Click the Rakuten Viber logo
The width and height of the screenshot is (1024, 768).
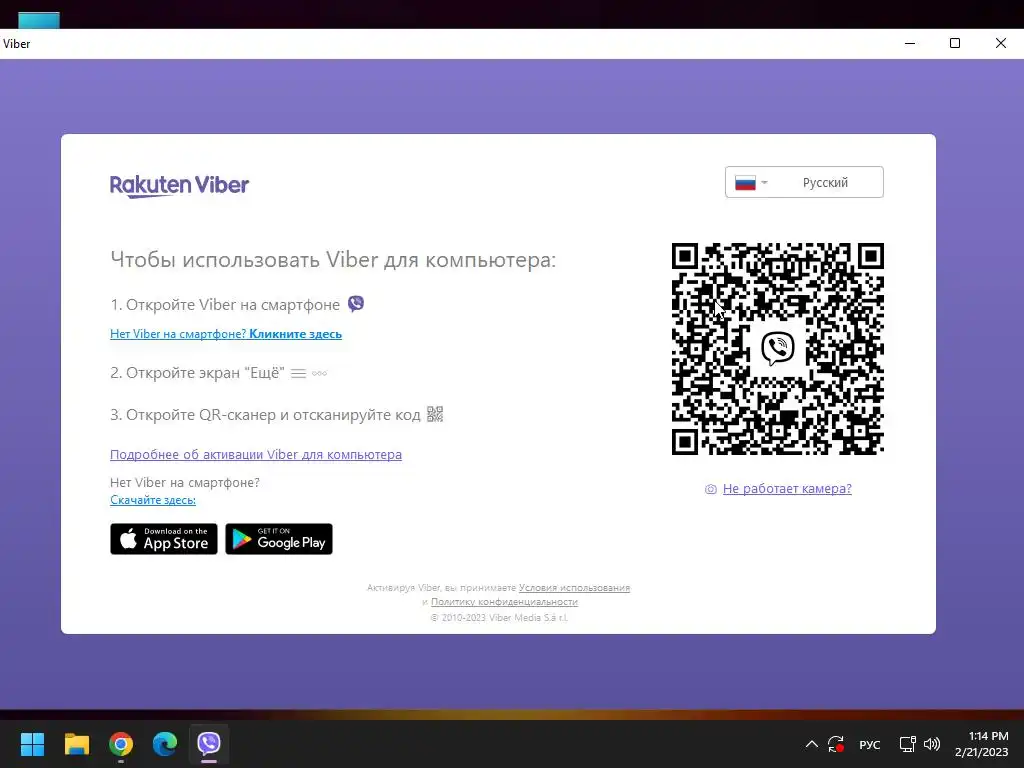point(180,185)
